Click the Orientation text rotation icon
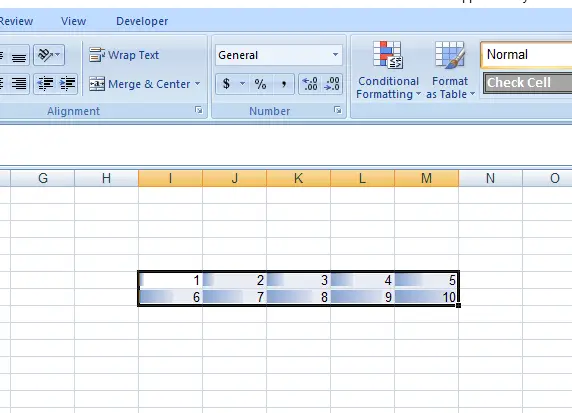572x413 pixels. point(49,55)
